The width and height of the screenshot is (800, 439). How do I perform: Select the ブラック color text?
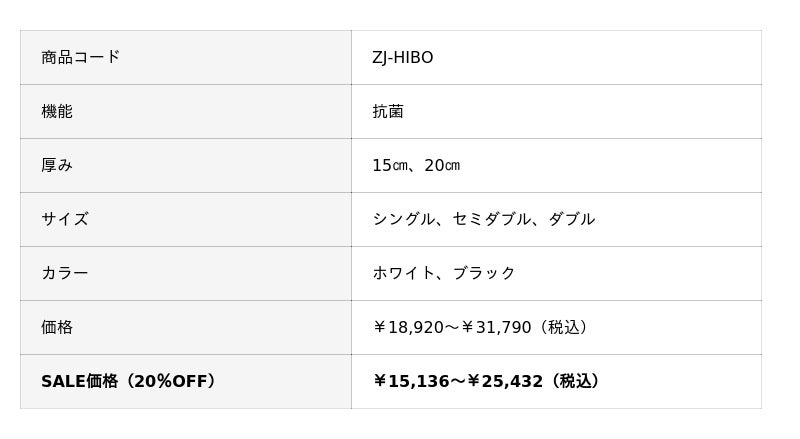point(484,273)
